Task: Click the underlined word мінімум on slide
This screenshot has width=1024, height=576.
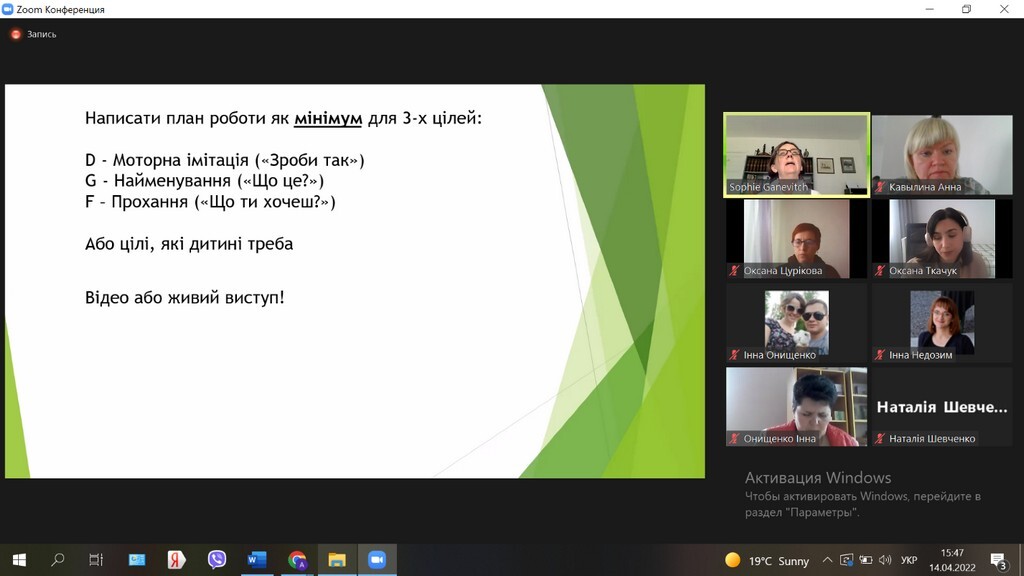Action: point(328,118)
